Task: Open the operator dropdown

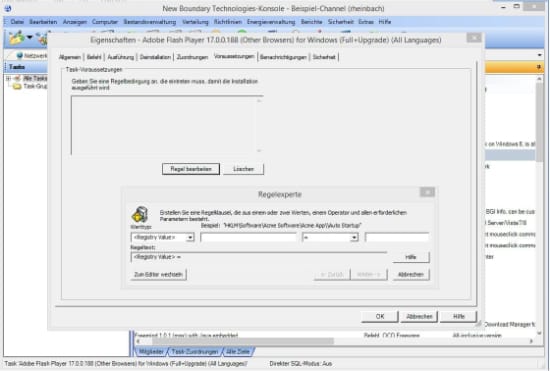Action: tap(354, 237)
